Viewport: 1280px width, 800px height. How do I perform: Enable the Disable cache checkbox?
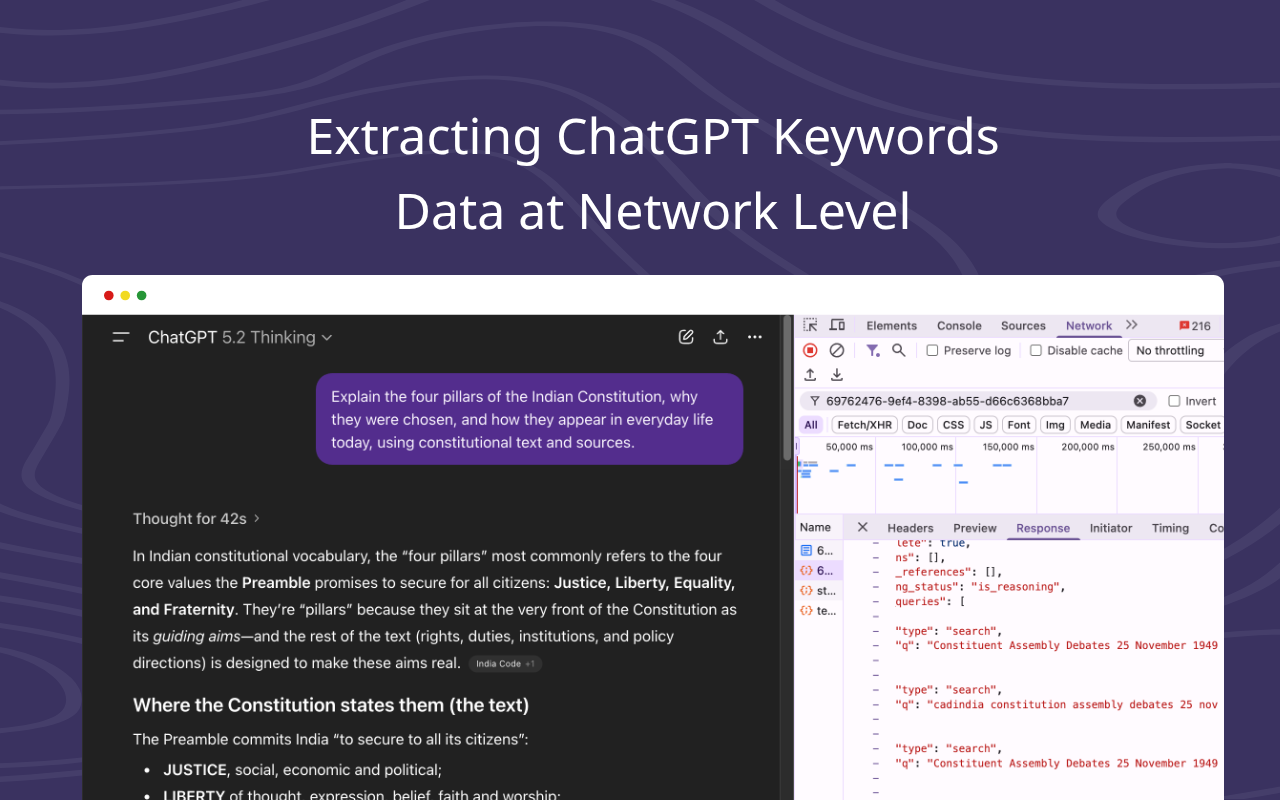[x=1036, y=351]
